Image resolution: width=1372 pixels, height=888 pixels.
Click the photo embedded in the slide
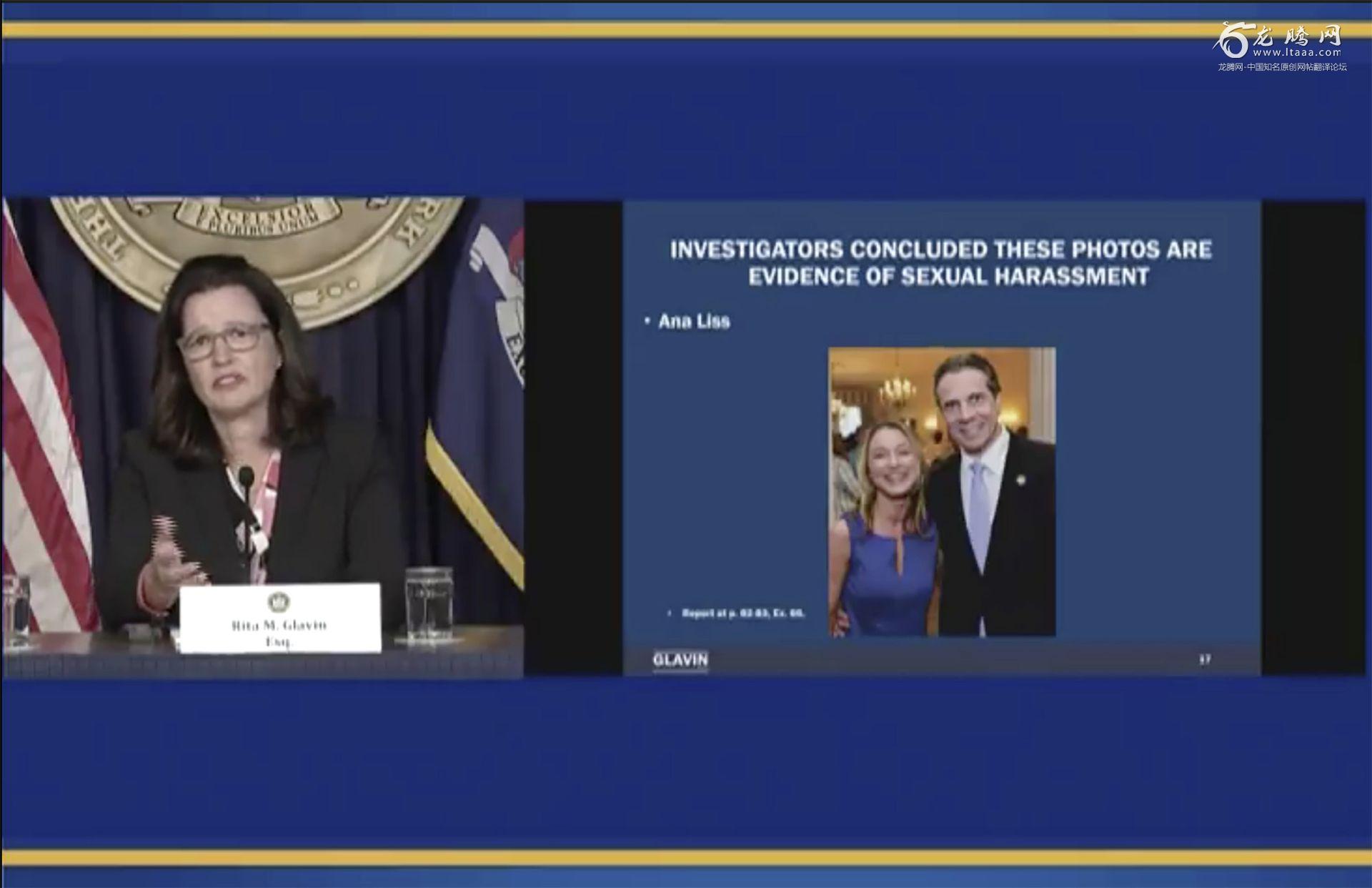point(942,492)
